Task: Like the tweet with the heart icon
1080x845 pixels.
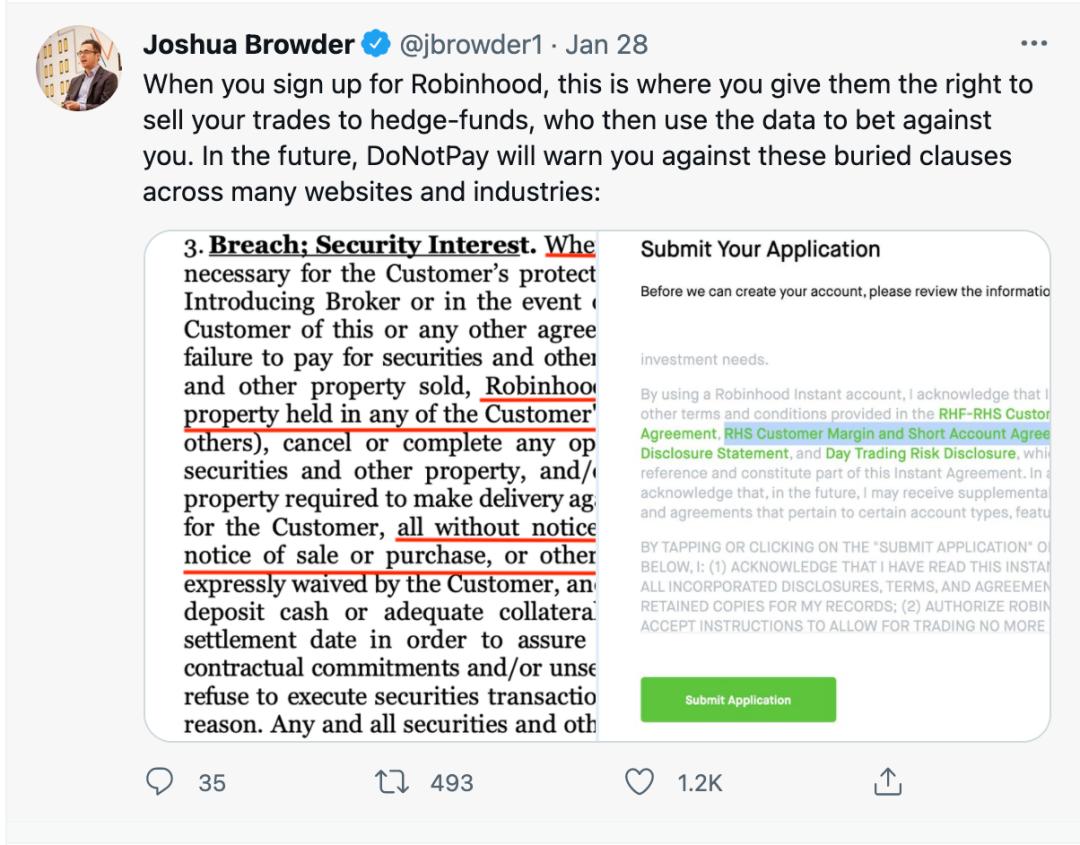Action: click(x=639, y=782)
